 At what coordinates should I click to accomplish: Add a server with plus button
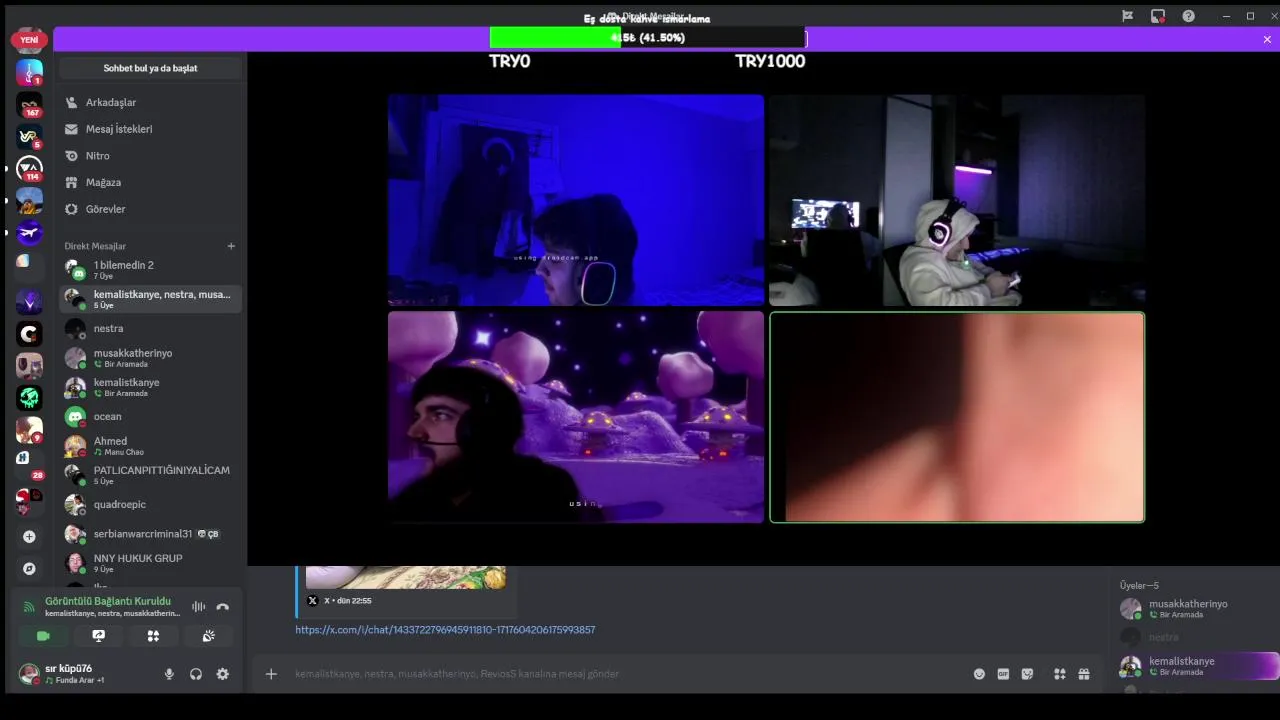point(29,537)
